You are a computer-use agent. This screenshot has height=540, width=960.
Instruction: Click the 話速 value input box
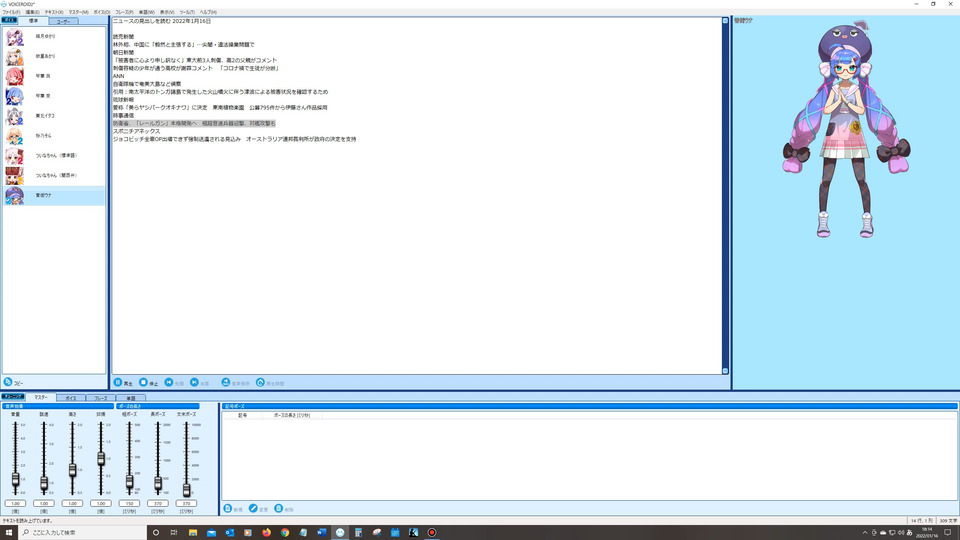coord(44,503)
